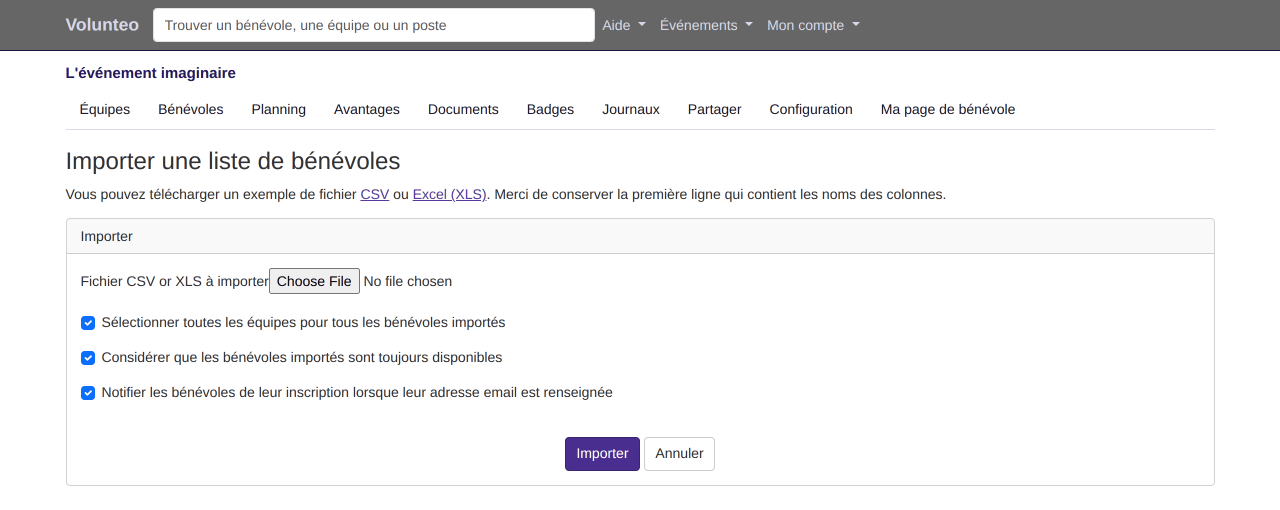The image size is (1280, 510).
Task: Cancel with the Annuler button
Action: point(679,453)
